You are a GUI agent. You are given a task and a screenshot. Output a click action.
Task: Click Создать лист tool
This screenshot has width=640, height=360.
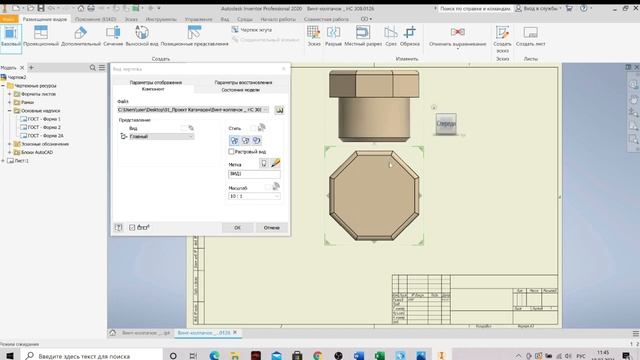click(x=530, y=36)
